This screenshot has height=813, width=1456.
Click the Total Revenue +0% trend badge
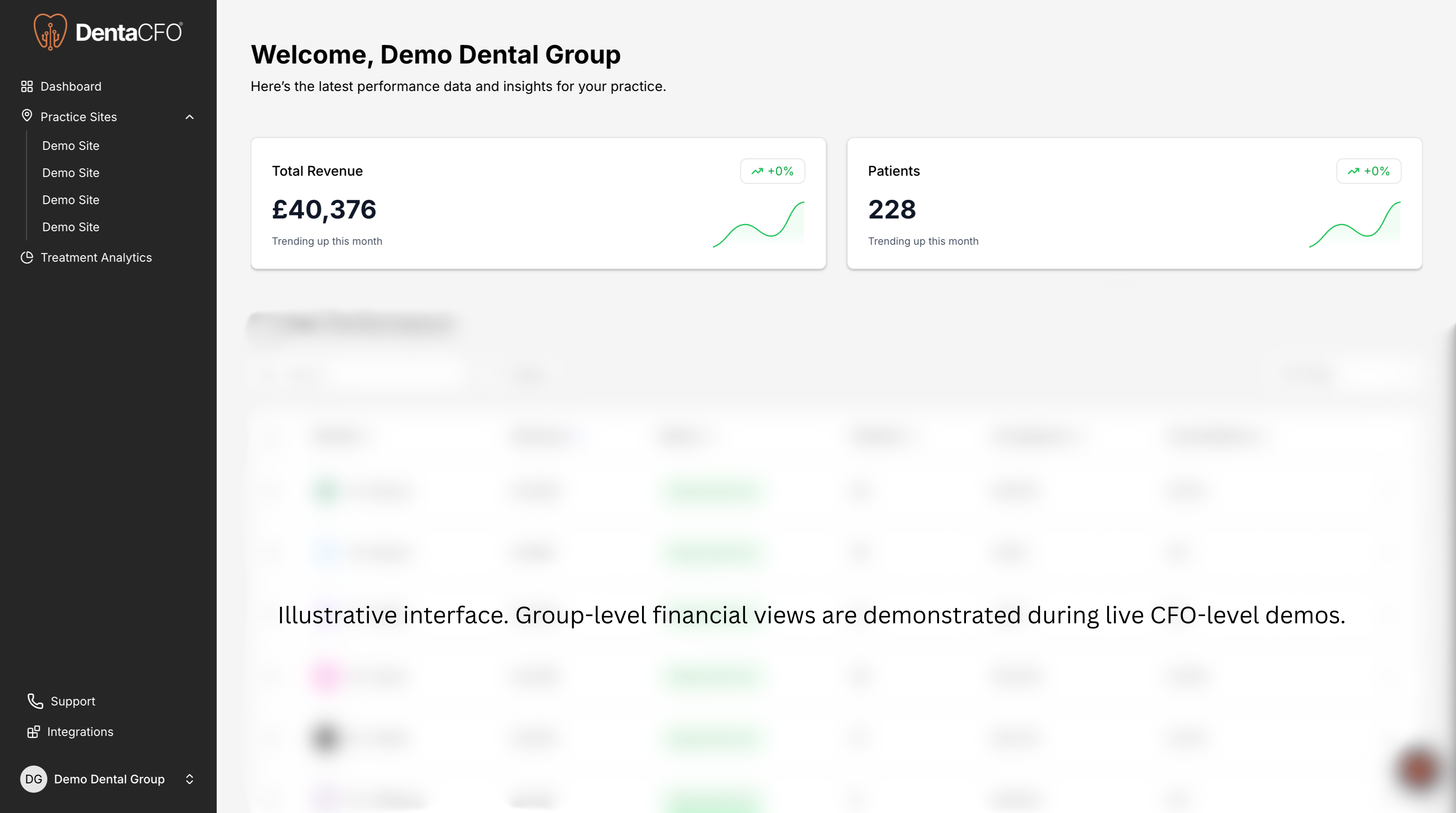pos(772,171)
